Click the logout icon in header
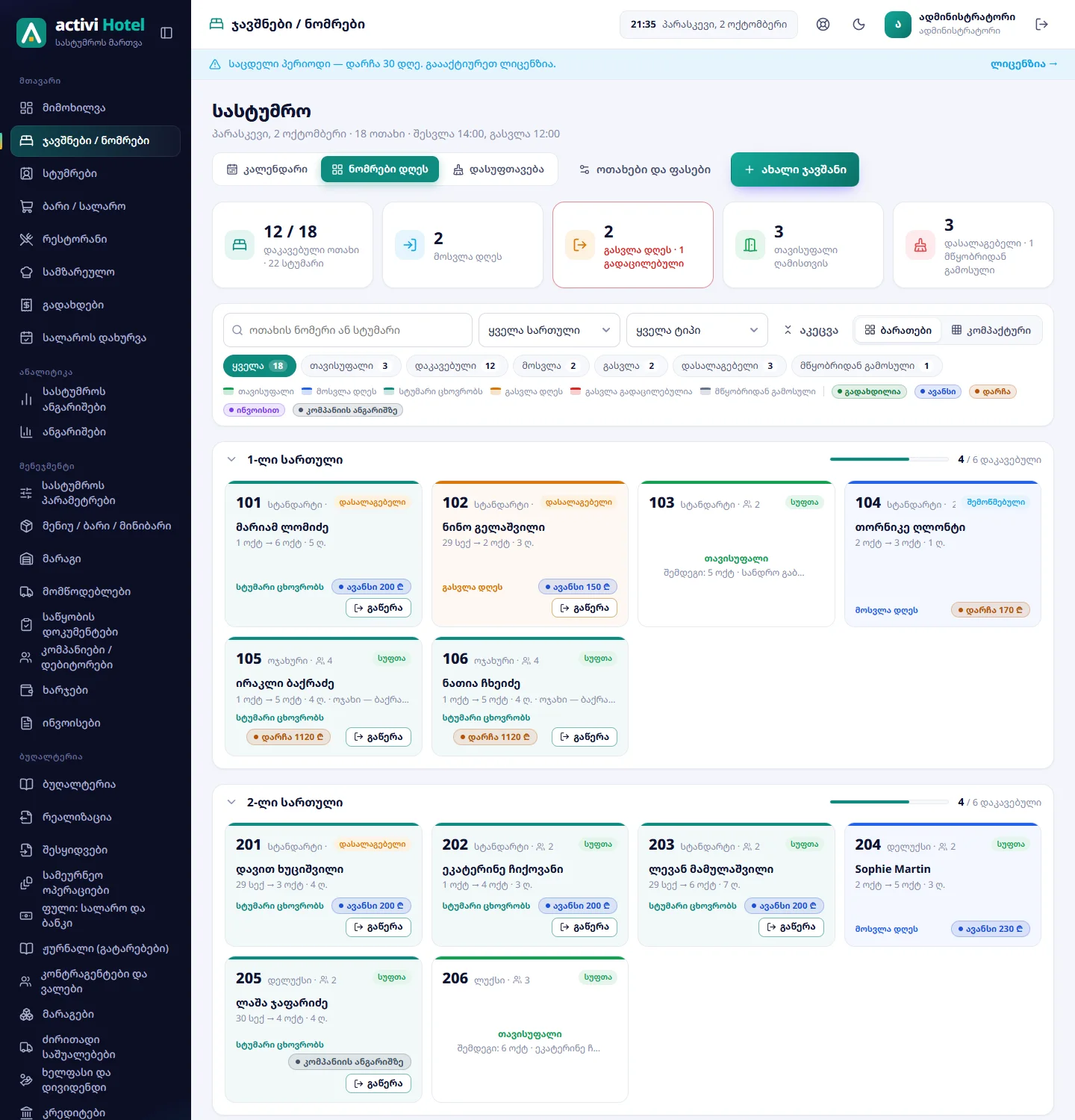 point(1042,25)
